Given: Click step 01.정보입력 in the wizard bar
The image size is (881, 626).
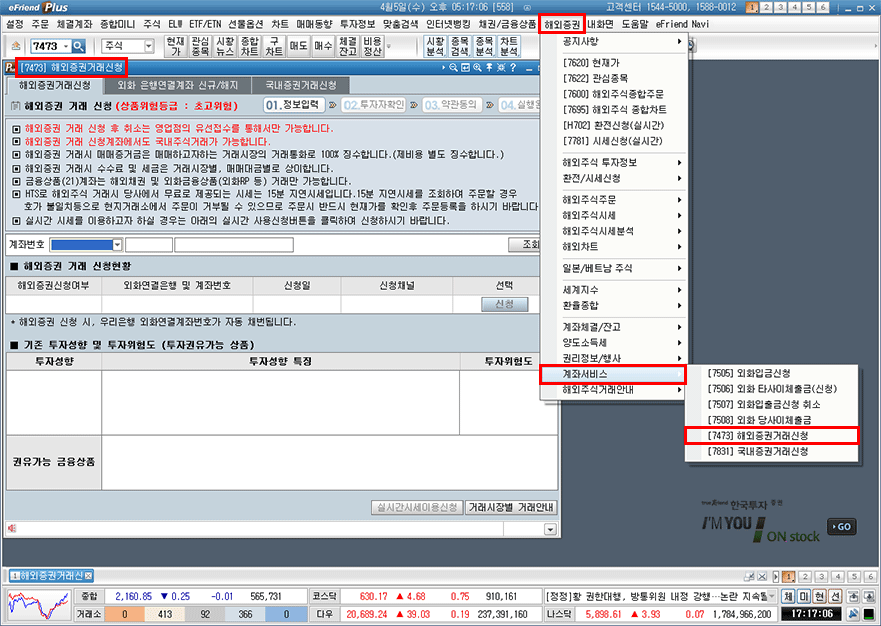Looking at the screenshot, I should pyautogui.click(x=294, y=105).
